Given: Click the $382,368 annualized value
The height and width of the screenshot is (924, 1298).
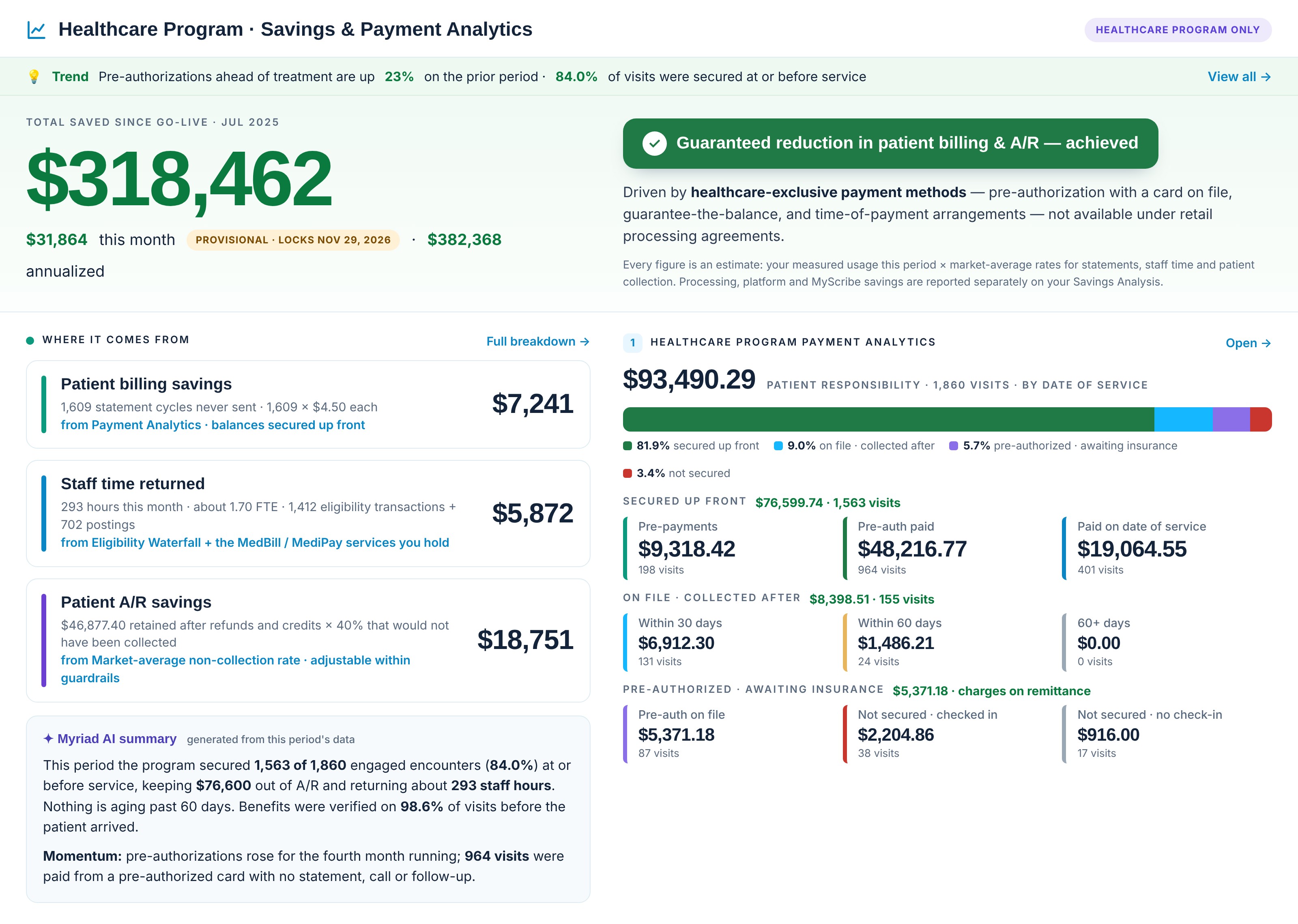Looking at the screenshot, I should 464,240.
